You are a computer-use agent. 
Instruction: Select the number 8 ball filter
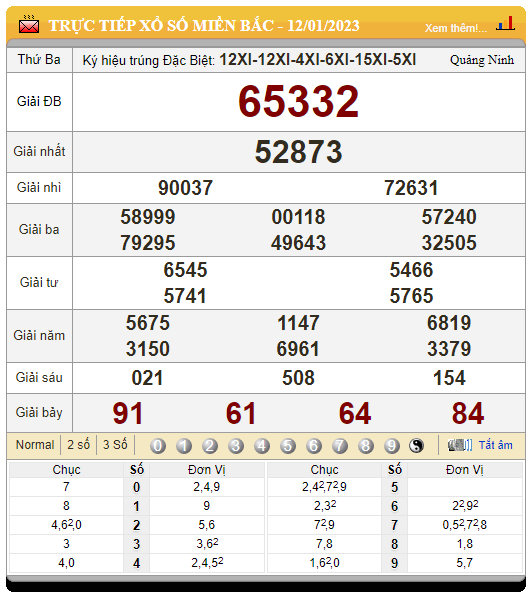(366, 445)
